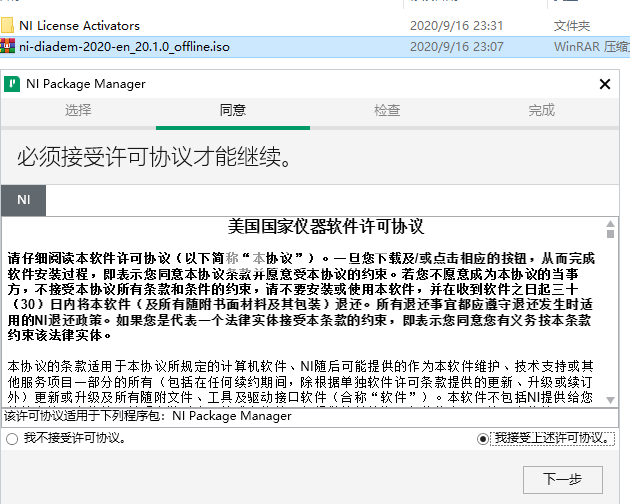The width and height of the screenshot is (630, 504).
Task: Click the NI Package Manager title text
Action: coord(86,84)
